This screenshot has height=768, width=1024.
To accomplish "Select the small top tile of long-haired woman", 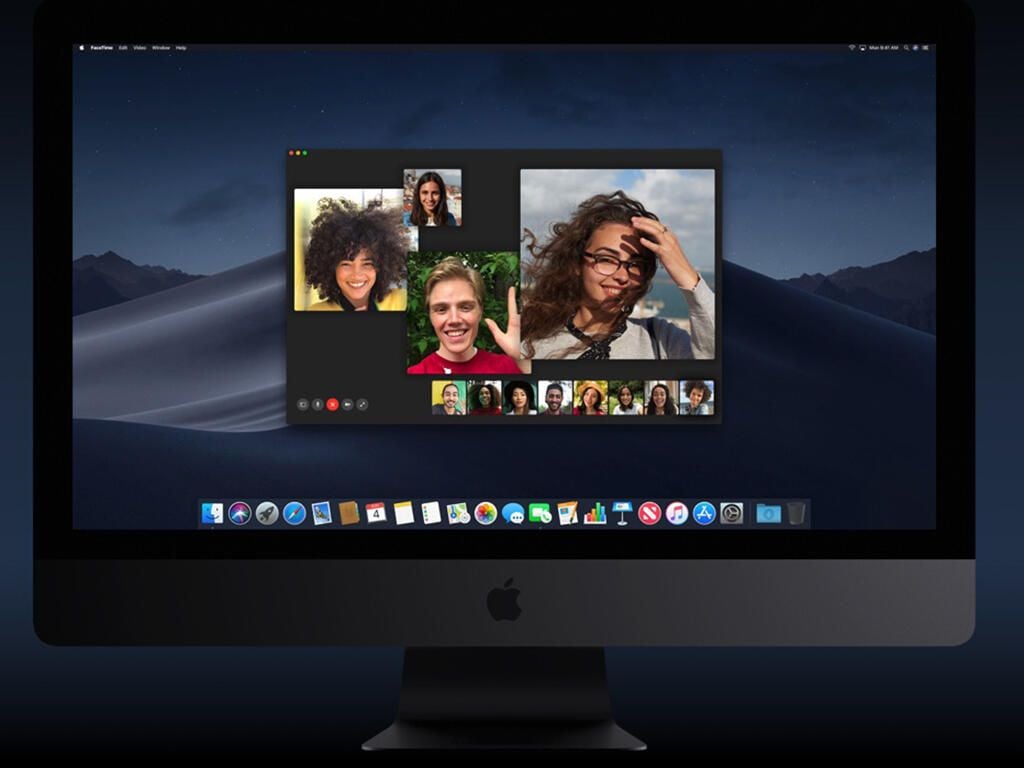I will coord(432,198).
